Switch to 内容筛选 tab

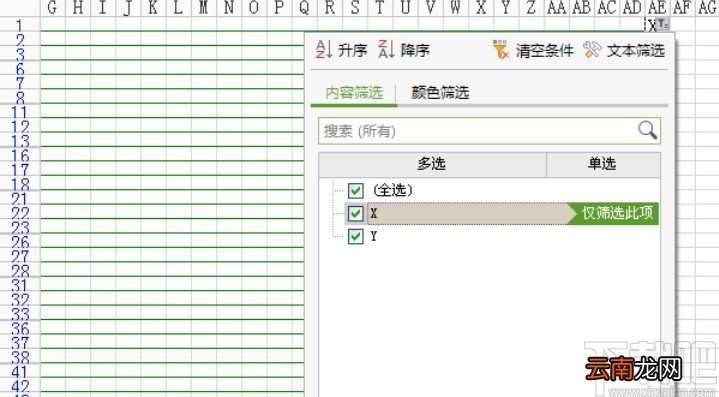354,93
